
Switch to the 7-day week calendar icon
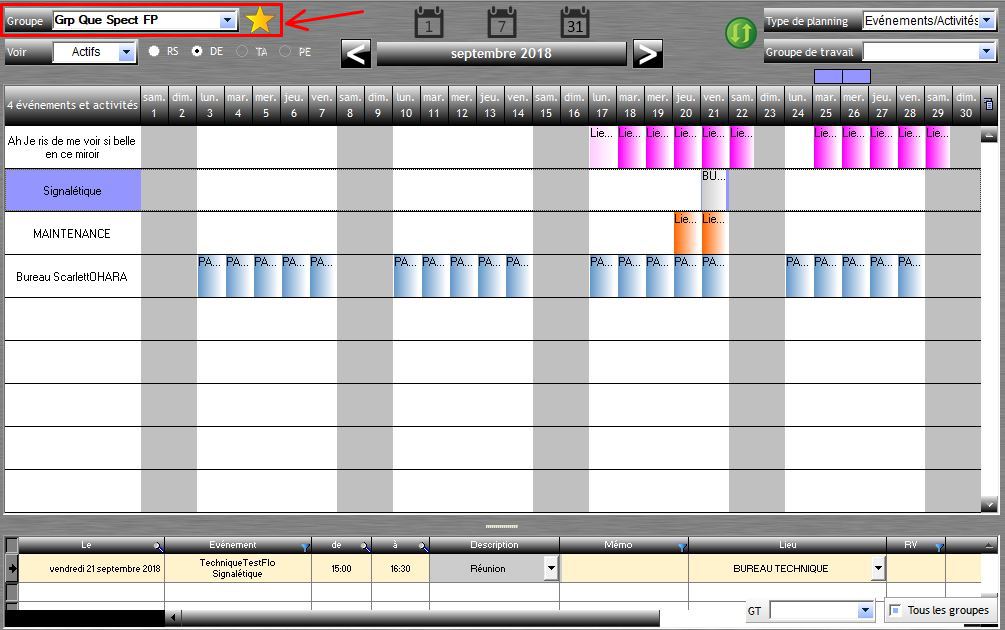pos(502,22)
